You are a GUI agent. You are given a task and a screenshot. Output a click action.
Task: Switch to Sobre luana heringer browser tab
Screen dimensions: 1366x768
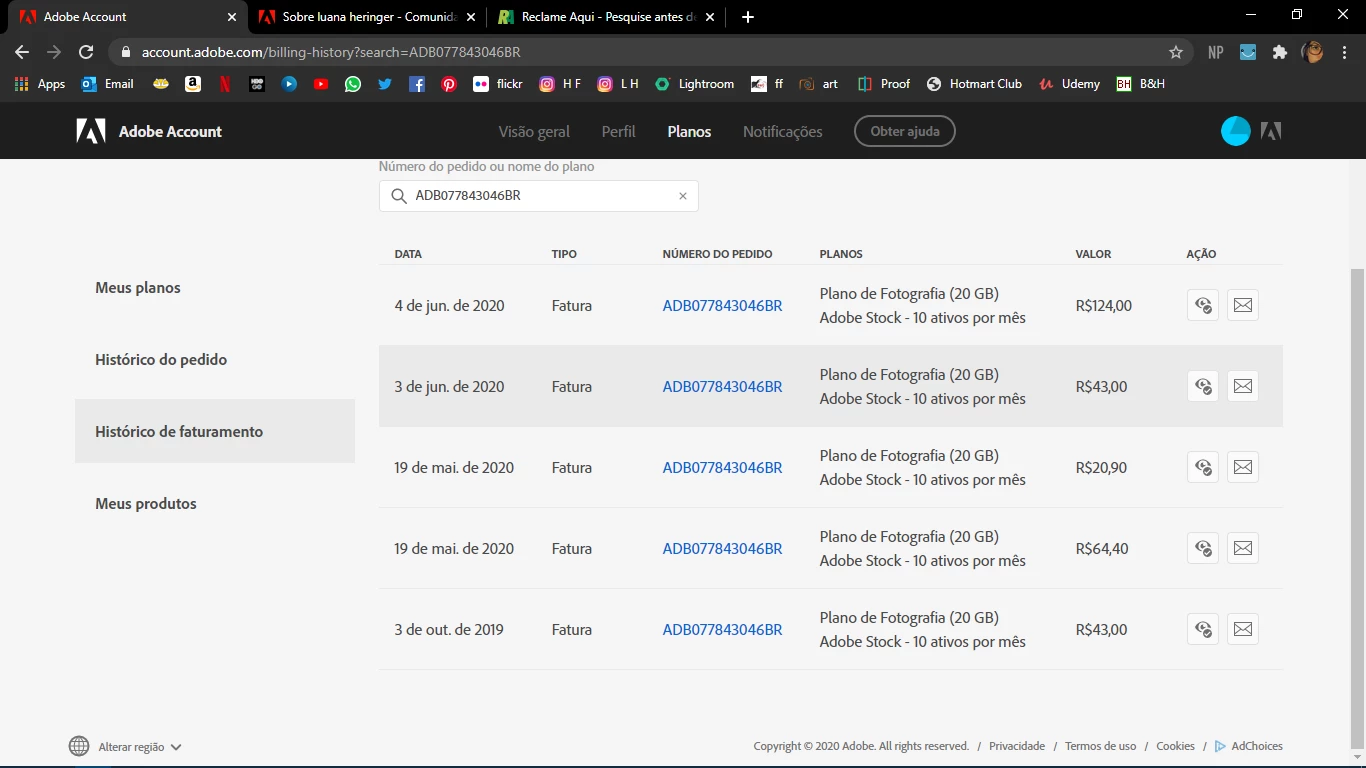(x=366, y=17)
